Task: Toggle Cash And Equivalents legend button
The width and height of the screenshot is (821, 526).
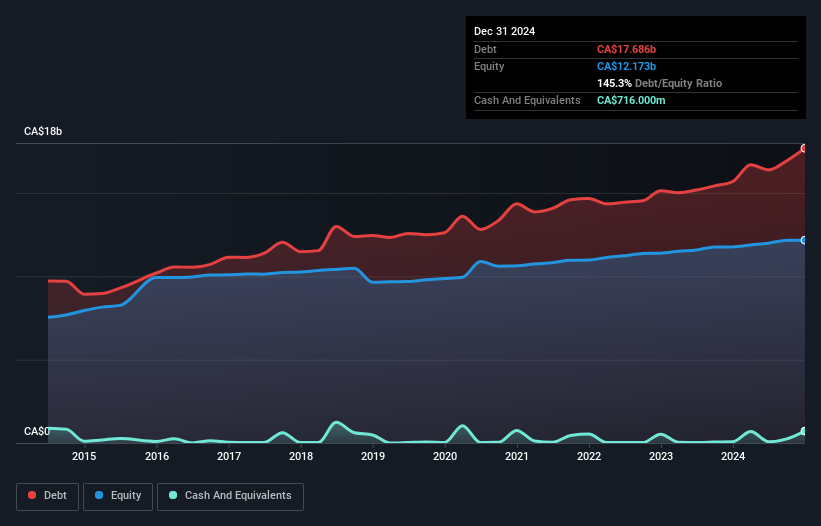Action: click(230, 496)
